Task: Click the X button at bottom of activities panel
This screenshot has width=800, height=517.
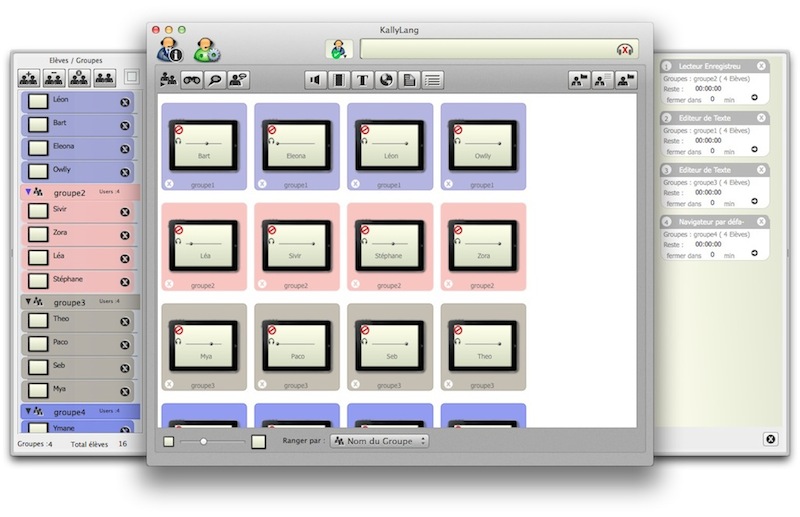Action: tap(770, 439)
